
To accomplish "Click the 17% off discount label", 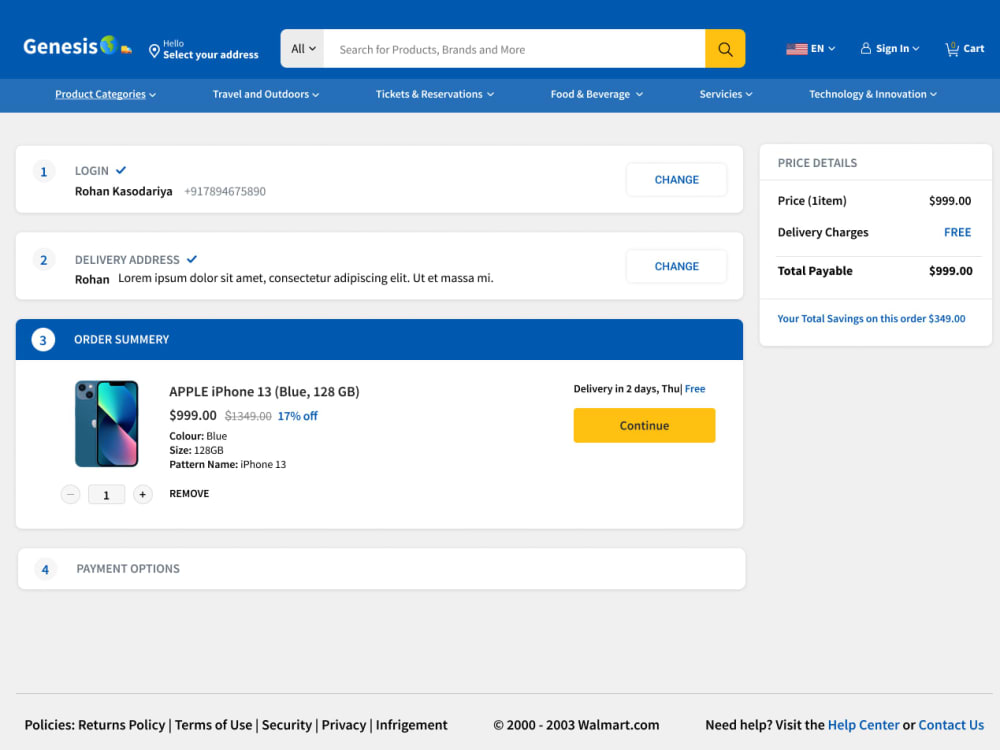I will pos(297,416).
